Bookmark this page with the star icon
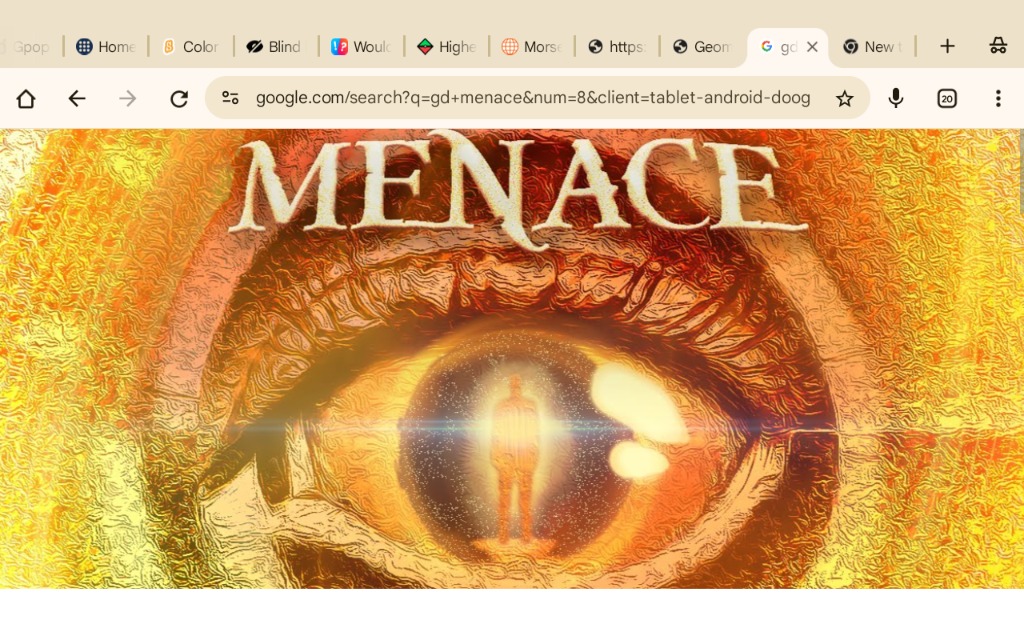 pos(845,98)
